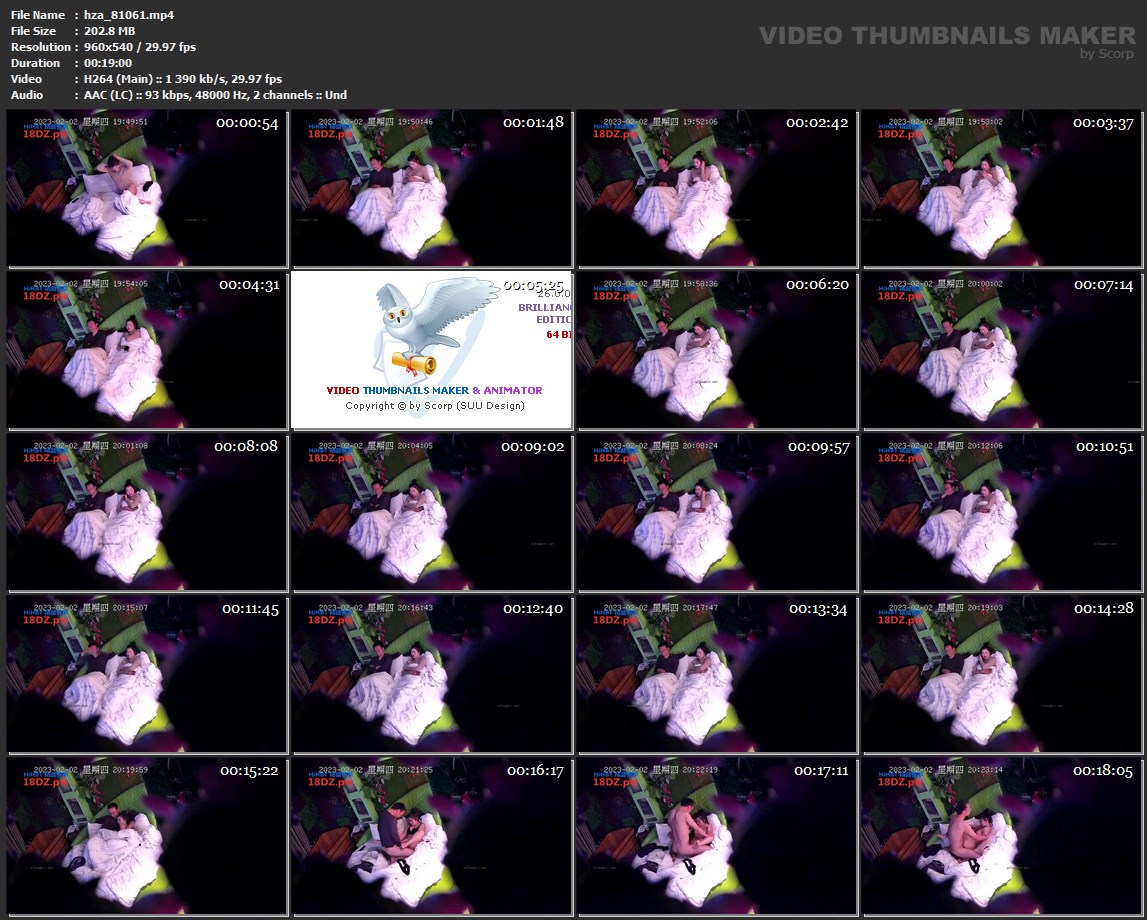Click the frame timestamped 00:14:28

coord(1001,675)
